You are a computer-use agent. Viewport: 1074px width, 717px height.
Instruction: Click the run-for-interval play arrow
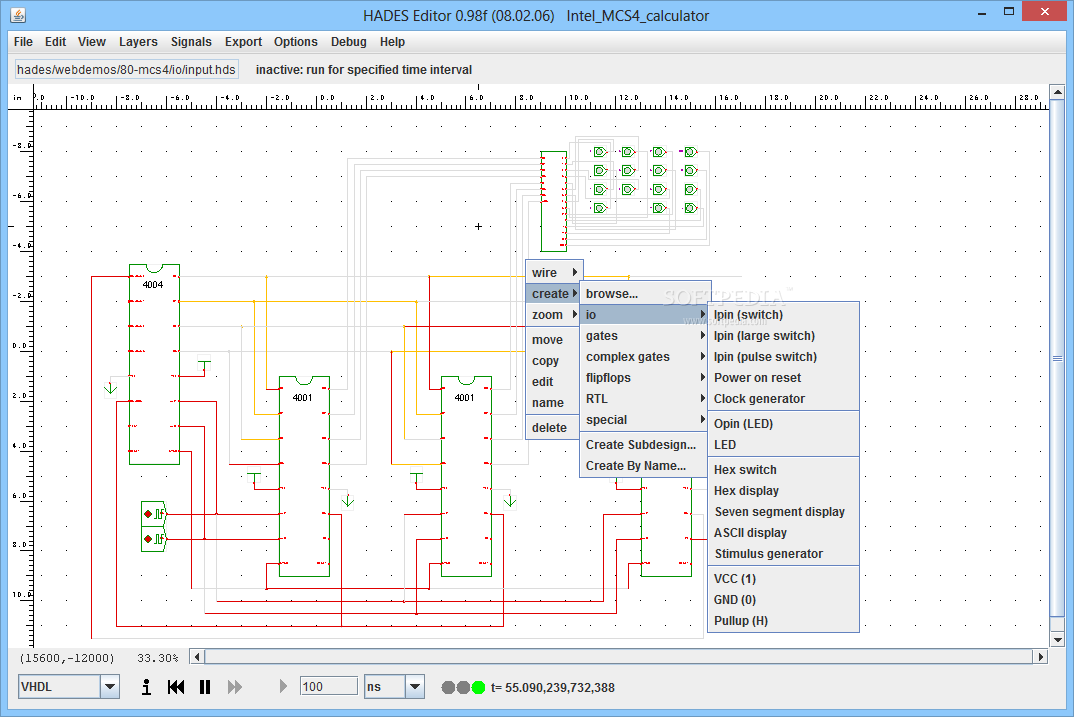(x=283, y=686)
